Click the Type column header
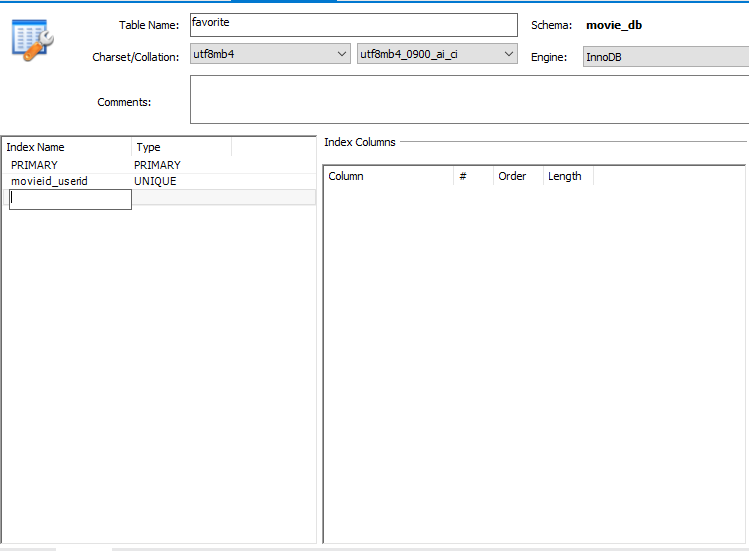Screen dimensions: 749x551 click(x=182, y=147)
